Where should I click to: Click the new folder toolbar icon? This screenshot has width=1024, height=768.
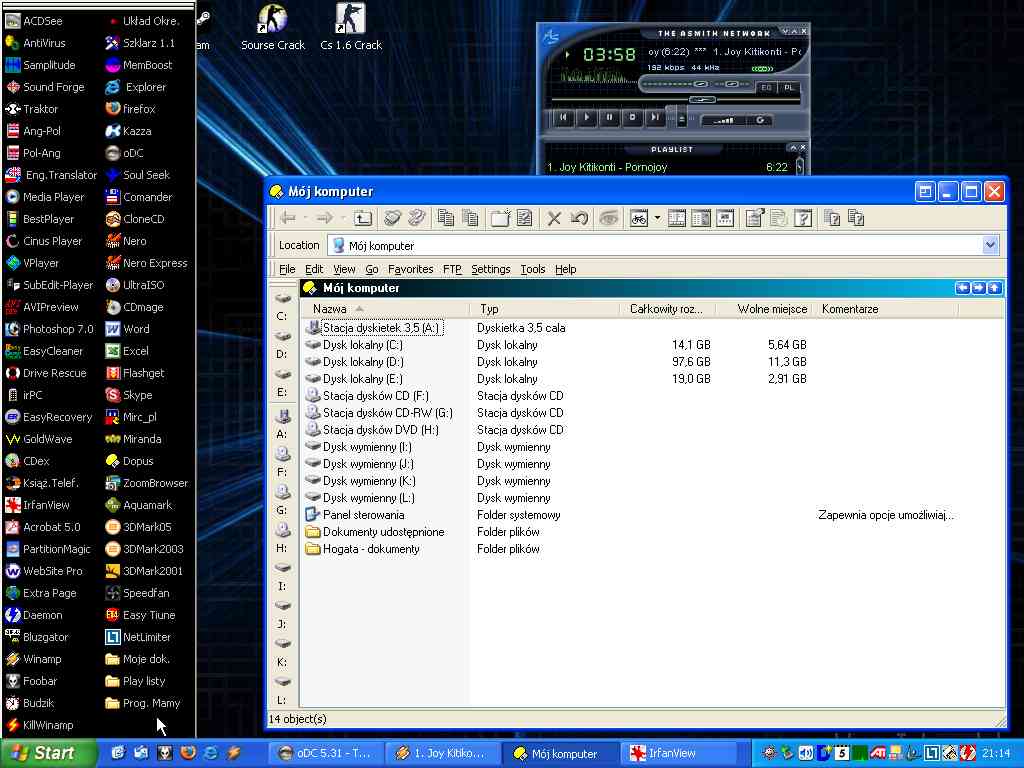(x=500, y=218)
